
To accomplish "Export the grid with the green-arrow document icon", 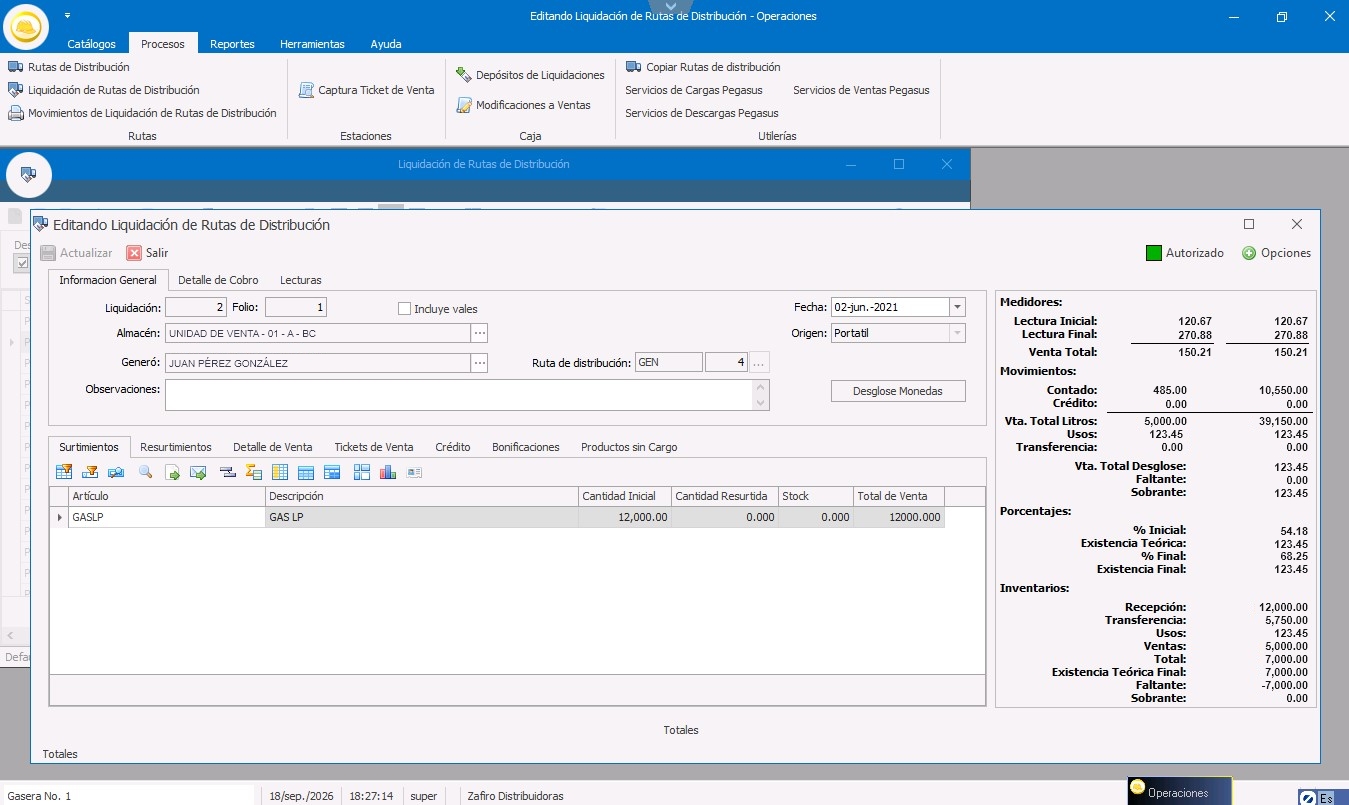I will (x=172, y=472).
